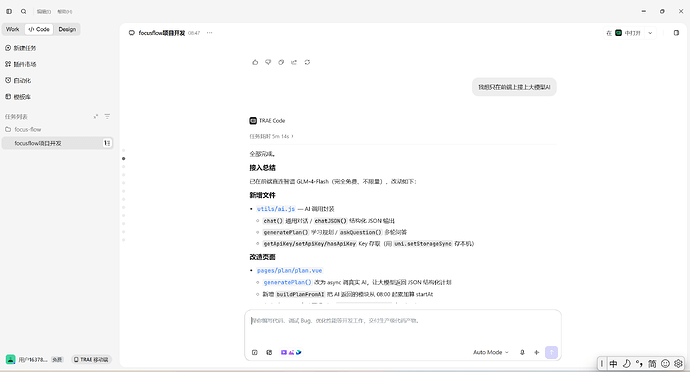The image size is (690, 372).
Task: Expand the open-in dropdown chevron
Action: [650, 33]
